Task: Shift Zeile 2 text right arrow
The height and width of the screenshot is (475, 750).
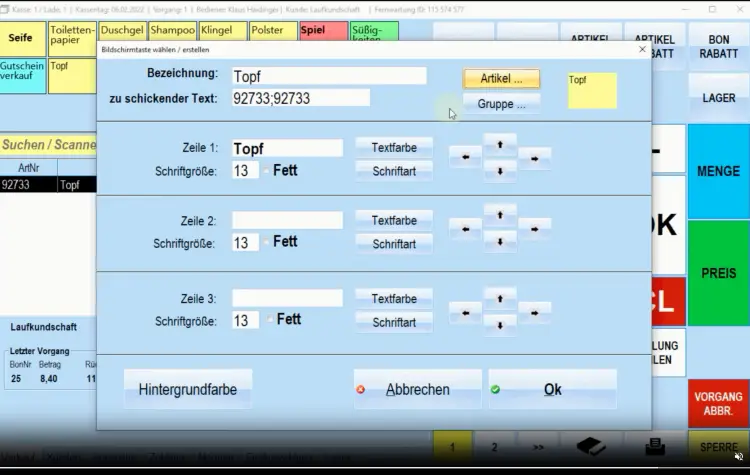Action: pyautogui.click(x=534, y=230)
